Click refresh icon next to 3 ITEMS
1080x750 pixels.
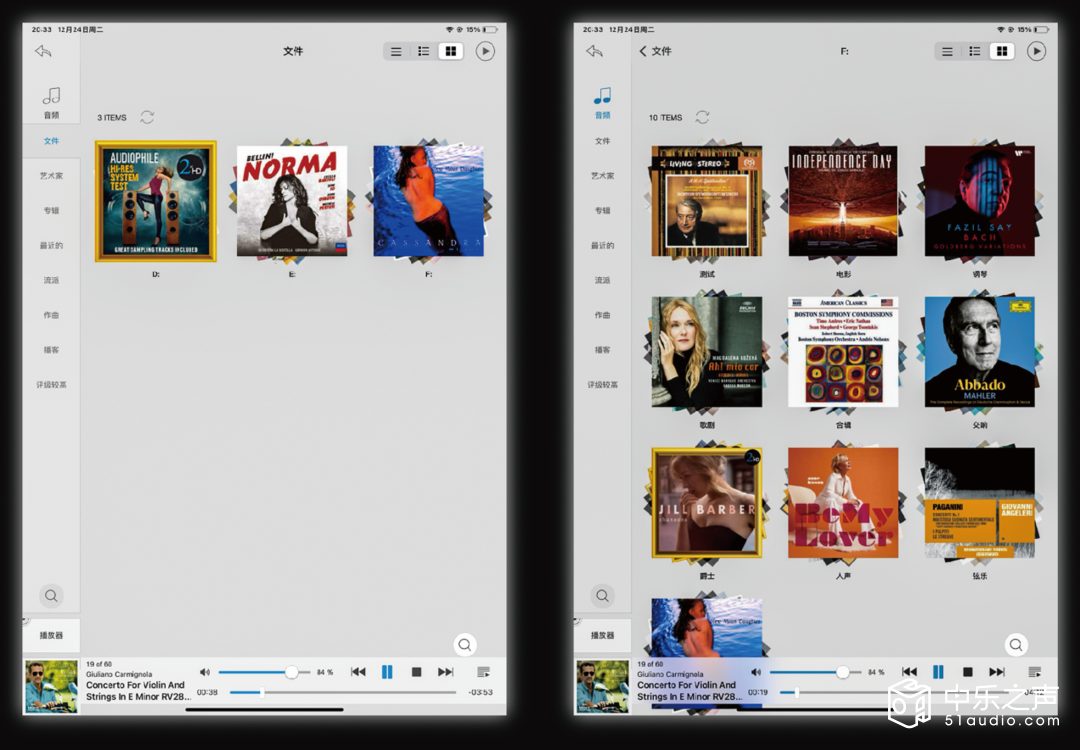147,117
